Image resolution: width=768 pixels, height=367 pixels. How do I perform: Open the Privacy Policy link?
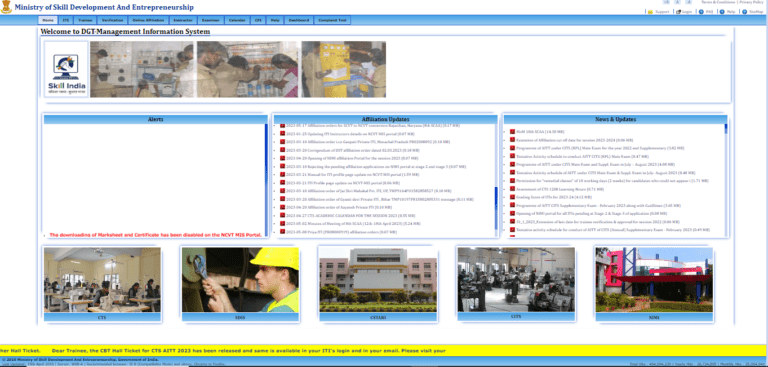click(751, 2)
